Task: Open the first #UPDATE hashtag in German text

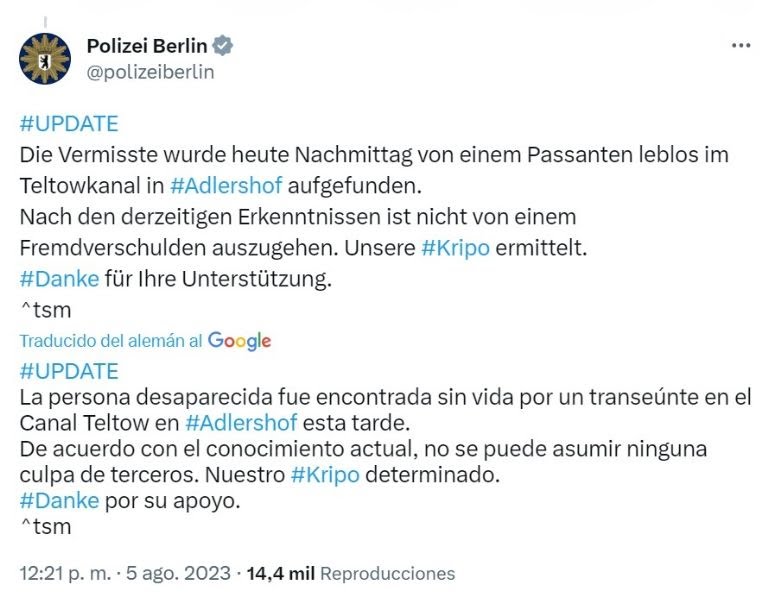Action: pyautogui.click(x=69, y=124)
